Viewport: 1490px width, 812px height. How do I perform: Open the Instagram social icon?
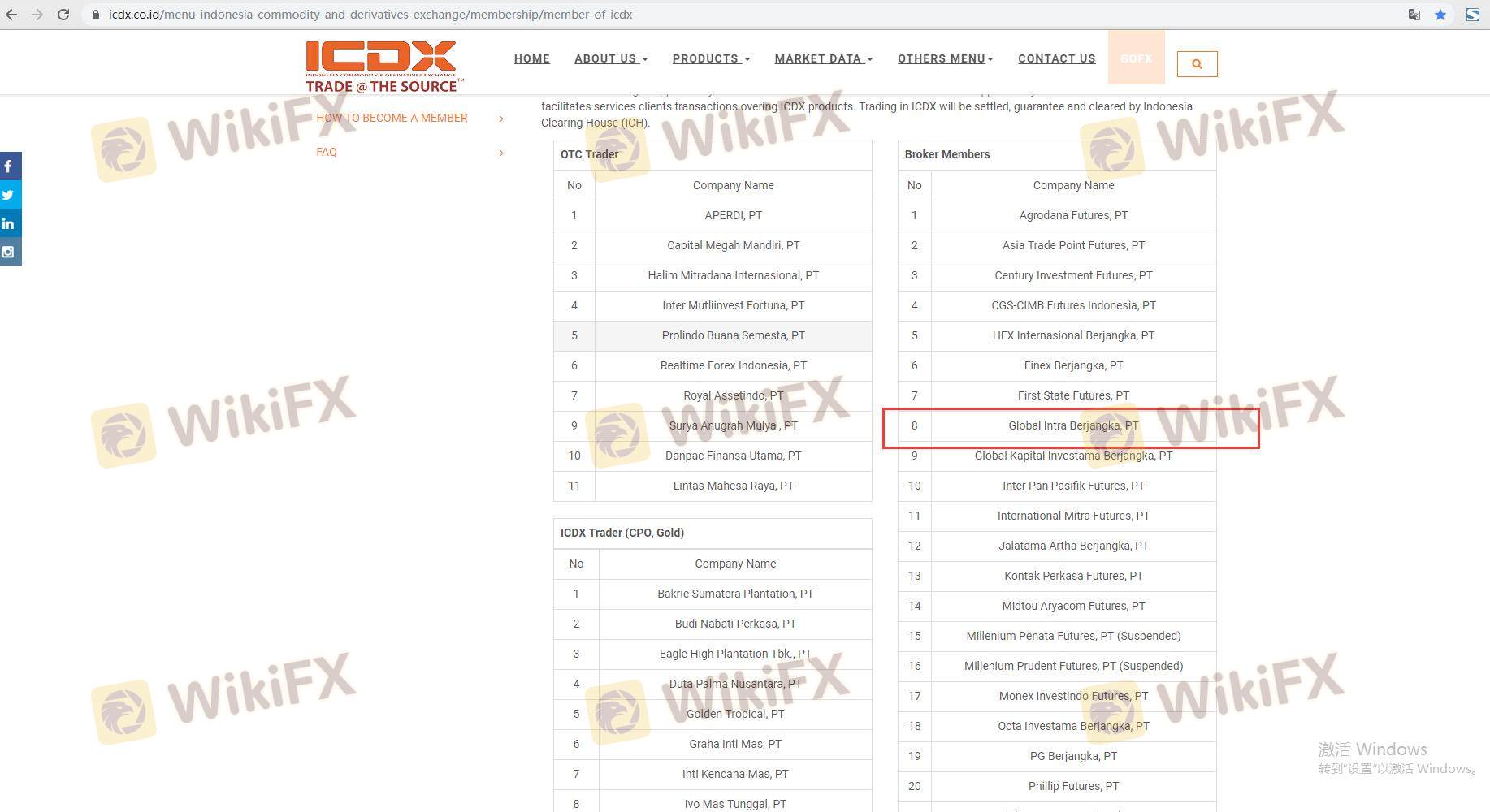tap(9, 252)
